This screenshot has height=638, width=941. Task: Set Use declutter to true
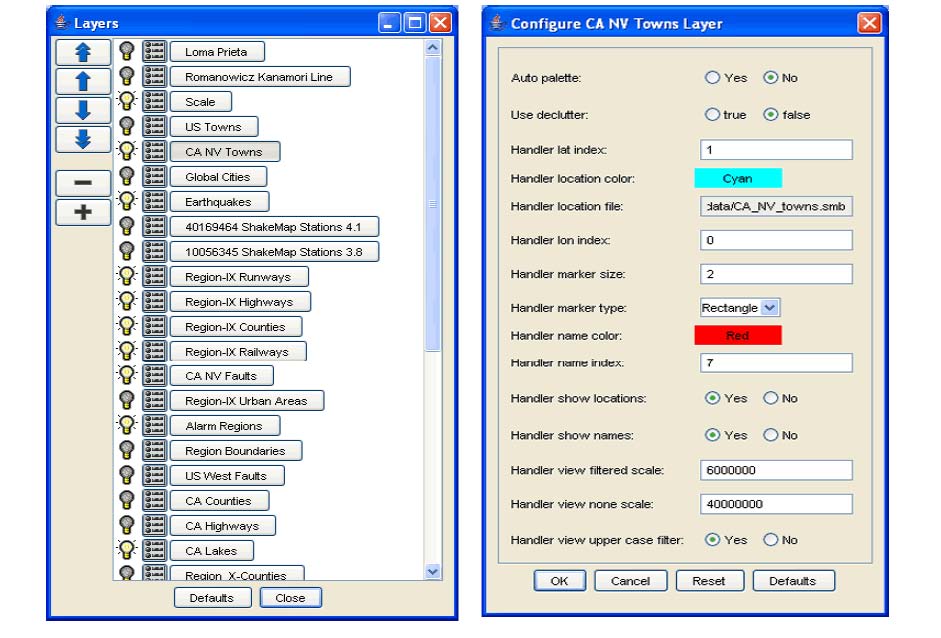[x=712, y=114]
